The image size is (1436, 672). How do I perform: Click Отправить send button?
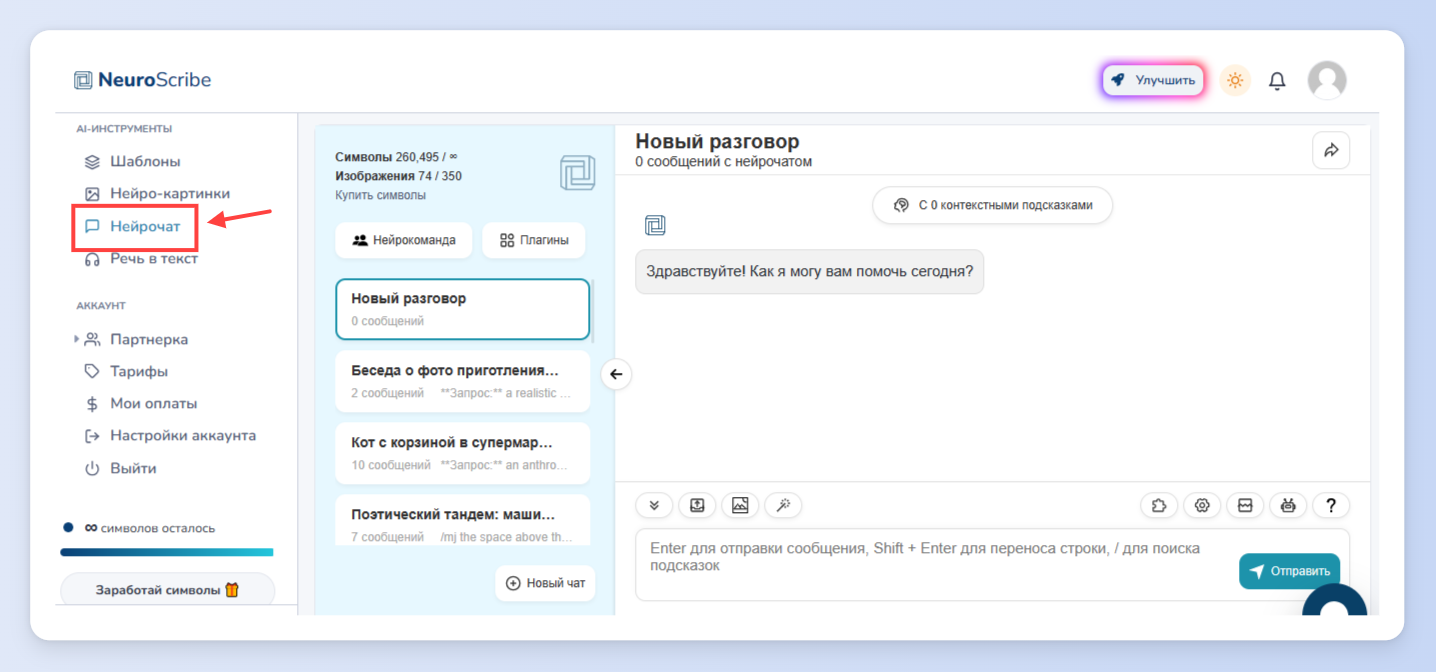pyautogui.click(x=1289, y=571)
